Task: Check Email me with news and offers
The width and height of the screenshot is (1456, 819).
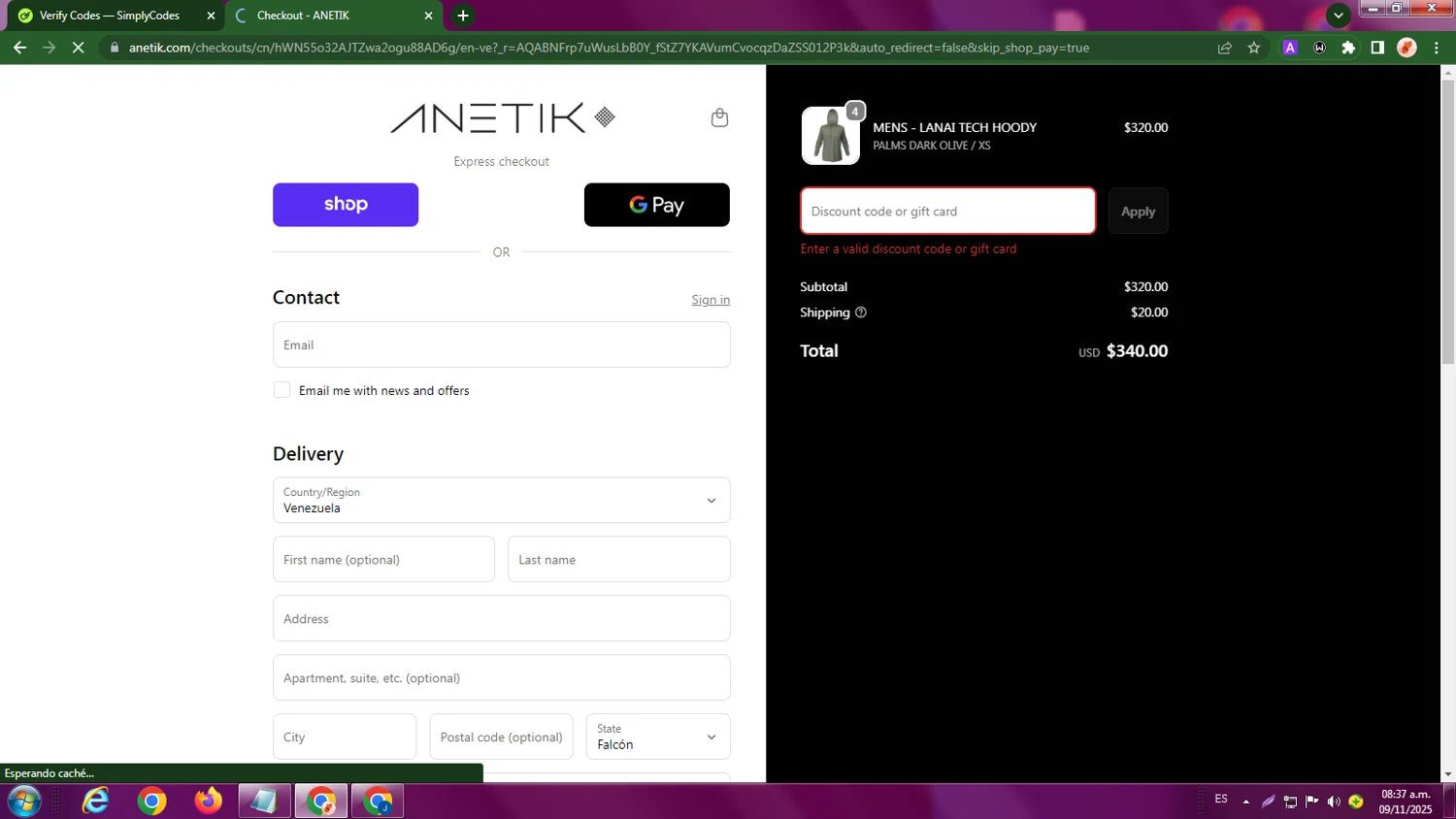Action: tap(281, 390)
